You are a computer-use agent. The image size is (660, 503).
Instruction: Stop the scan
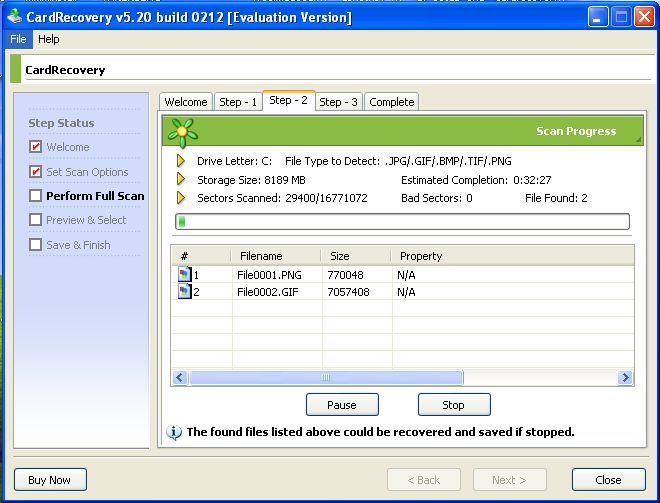coord(454,405)
